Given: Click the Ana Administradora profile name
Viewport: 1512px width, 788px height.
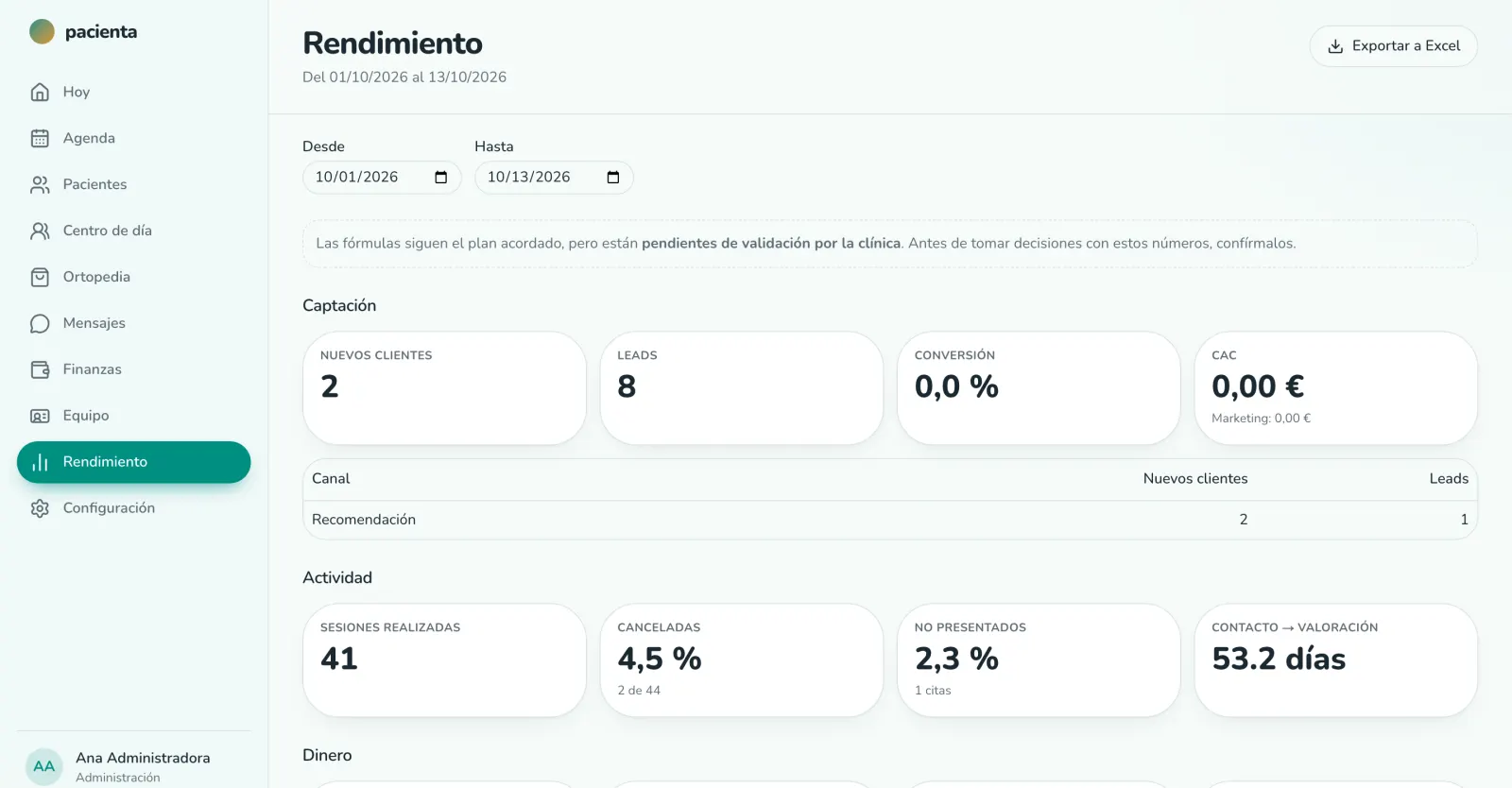Looking at the screenshot, I should pos(143,758).
